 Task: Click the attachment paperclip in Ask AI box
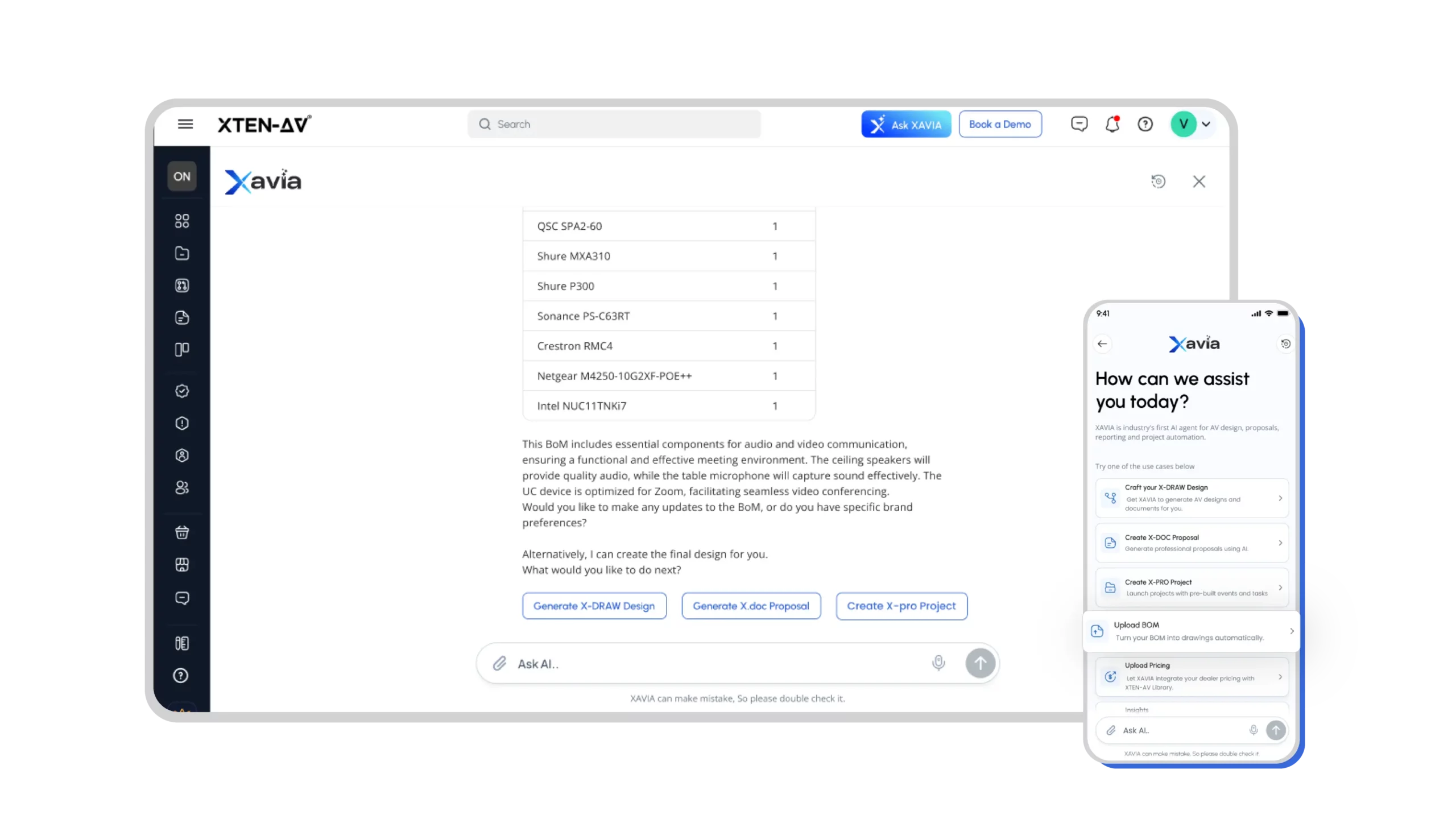coord(499,664)
